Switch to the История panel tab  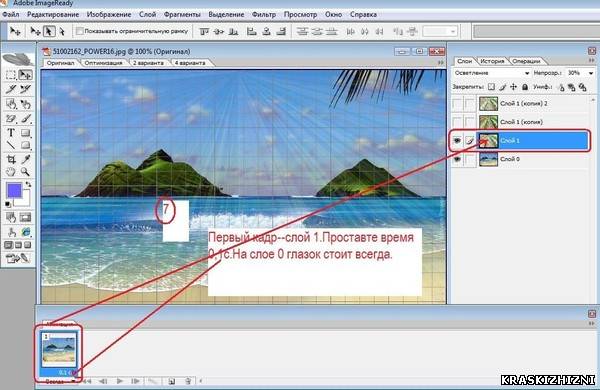pyautogui.click(x=492, y=61)
